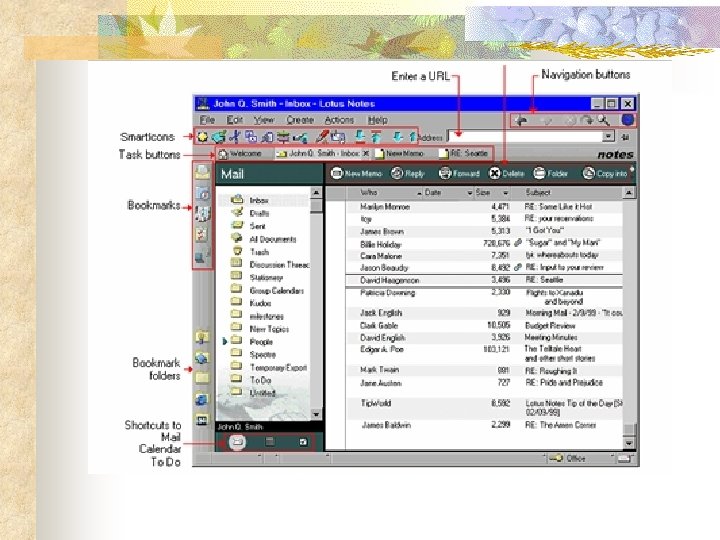Viewport: 720px width, 540px height.
Task: Open the To Do checklist bookmark icon
Action: [x=202, y=235]
